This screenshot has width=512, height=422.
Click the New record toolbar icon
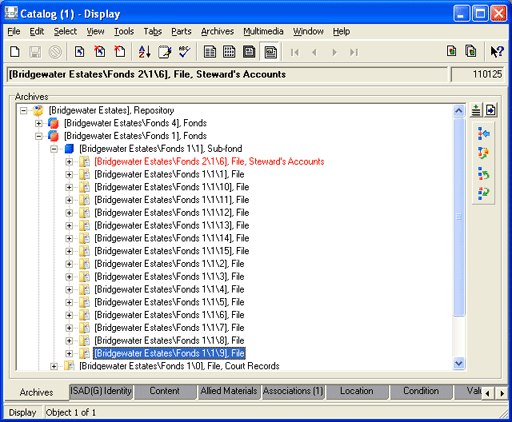pos(15,52)
